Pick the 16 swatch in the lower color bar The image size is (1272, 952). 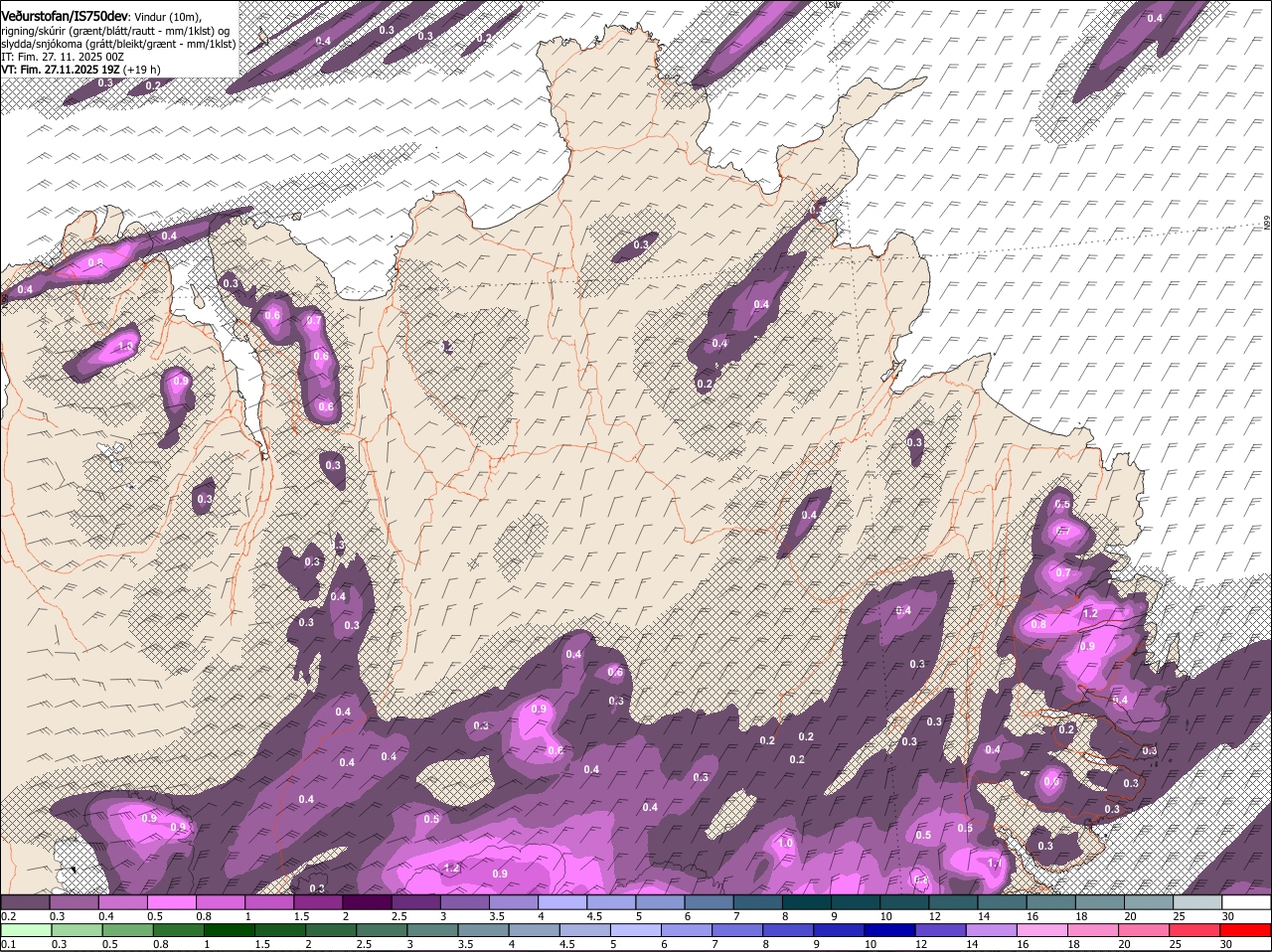[x=1041, y=930]
